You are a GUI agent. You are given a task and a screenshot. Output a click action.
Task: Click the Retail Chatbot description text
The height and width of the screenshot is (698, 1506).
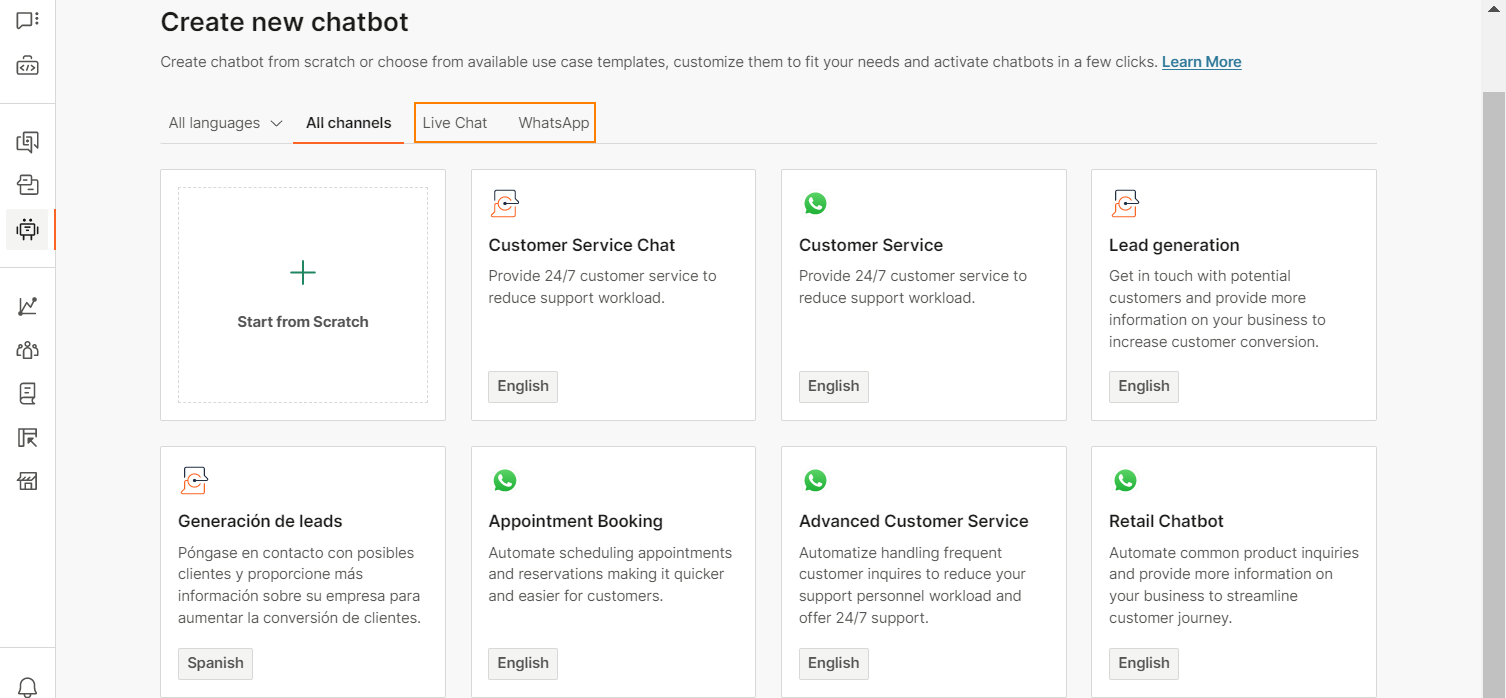[x=1234, y=585]
